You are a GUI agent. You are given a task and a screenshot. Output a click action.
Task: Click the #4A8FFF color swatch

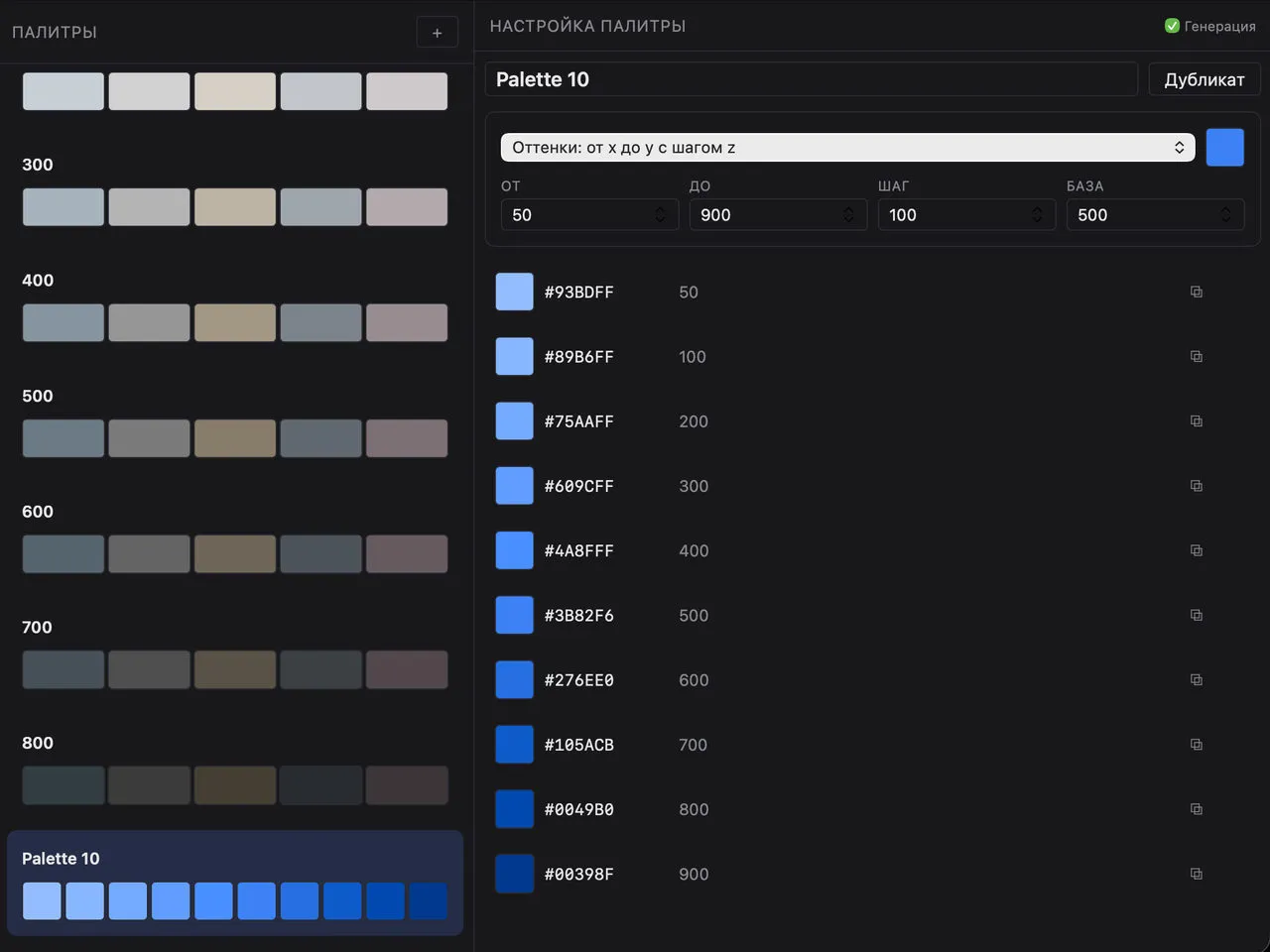click(x=515, y=550)
